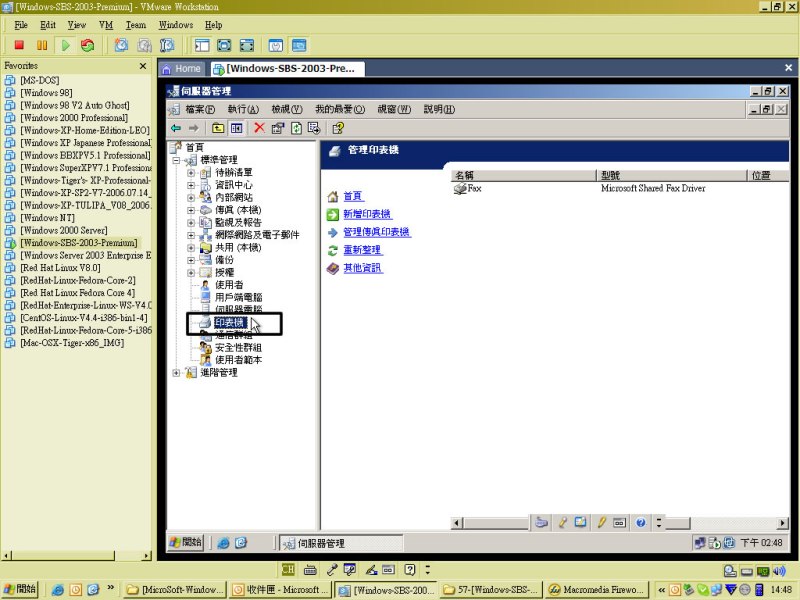The width and height of the screenshot is (800, 600).
Task: Close the Favorites panel
Action: tap(143, 66)
